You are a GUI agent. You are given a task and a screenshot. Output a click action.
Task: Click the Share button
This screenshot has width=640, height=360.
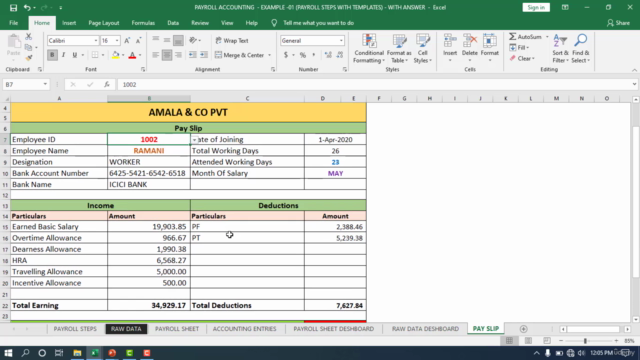[x=618, y=23]
